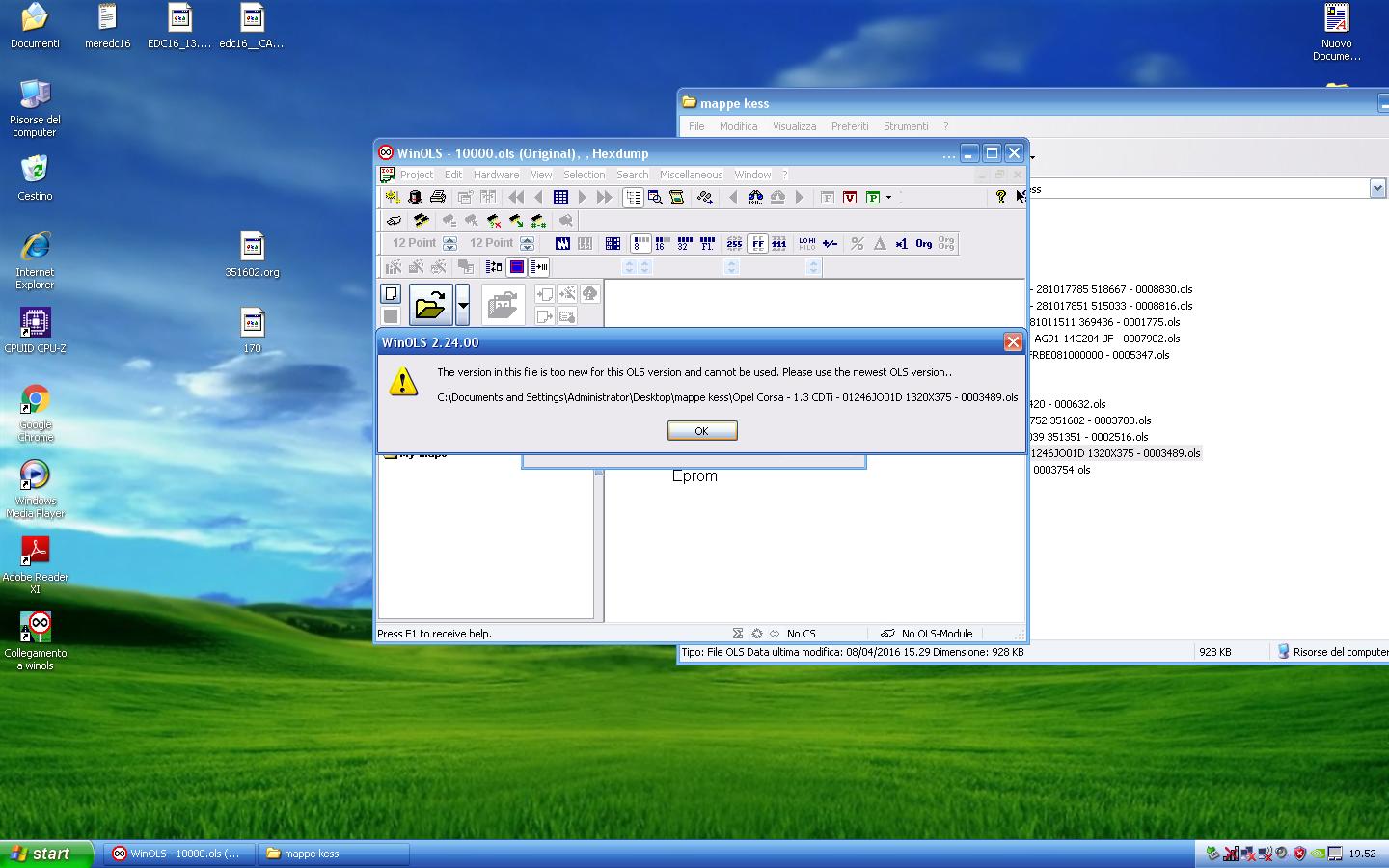This screenshot has height=868, width=1389.
Task: Open the Windows Start button
Action: click(46, 854)
